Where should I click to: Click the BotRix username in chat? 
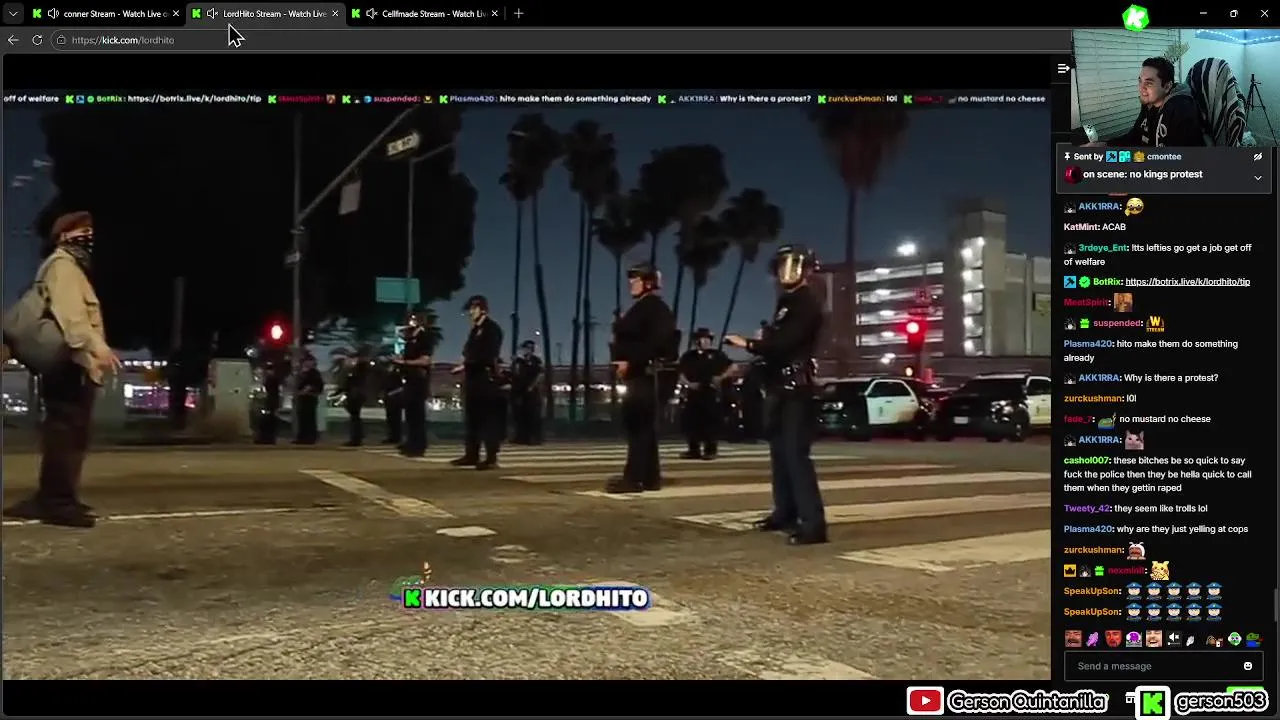(x=1107, y=282)
